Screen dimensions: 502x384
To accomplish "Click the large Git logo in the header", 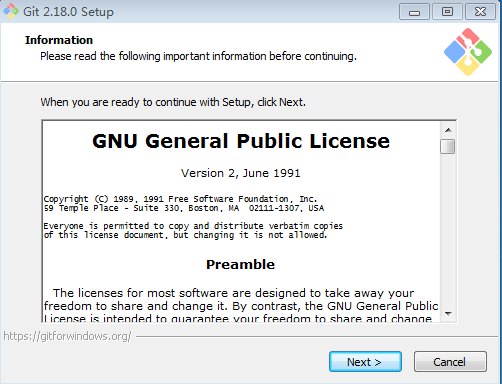I will pos(468,52).
